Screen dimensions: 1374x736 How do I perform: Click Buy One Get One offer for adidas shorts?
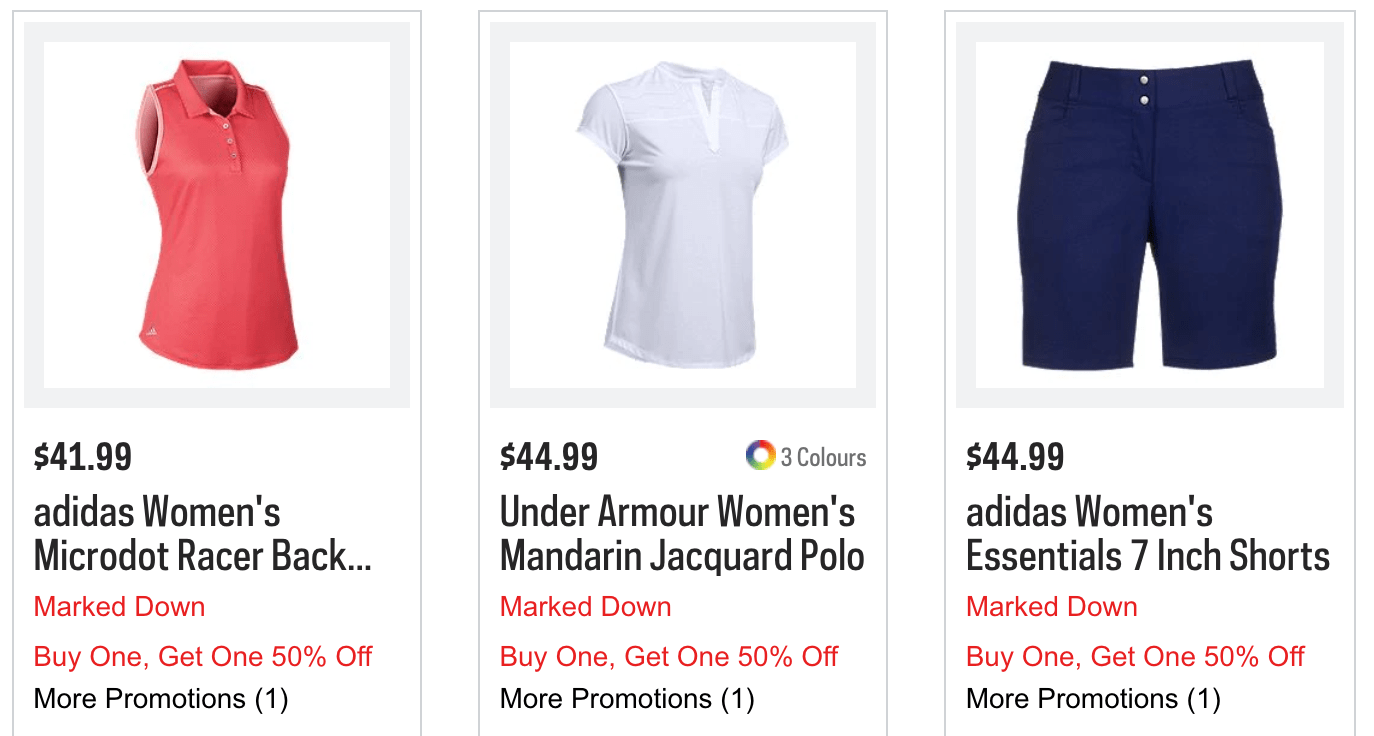click(x=1135, y=657)
